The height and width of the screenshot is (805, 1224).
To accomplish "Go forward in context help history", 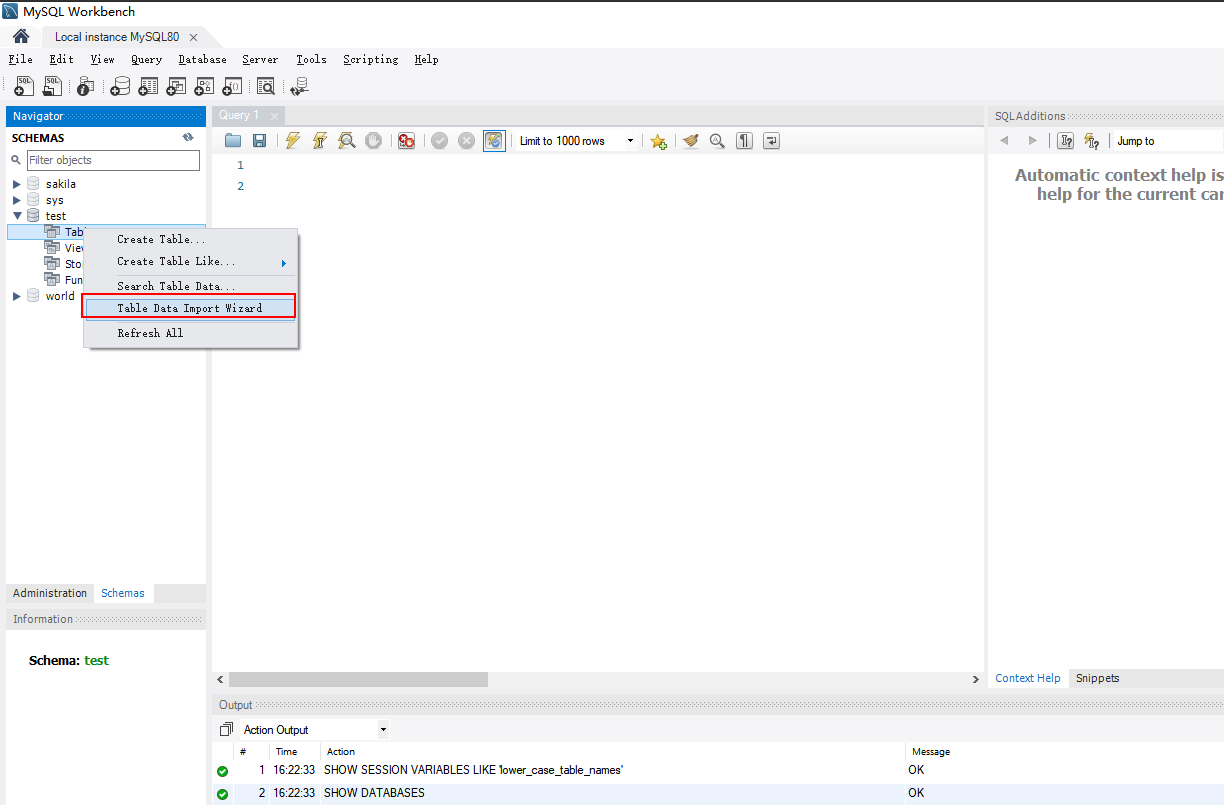I will [x=1033, y=141].
